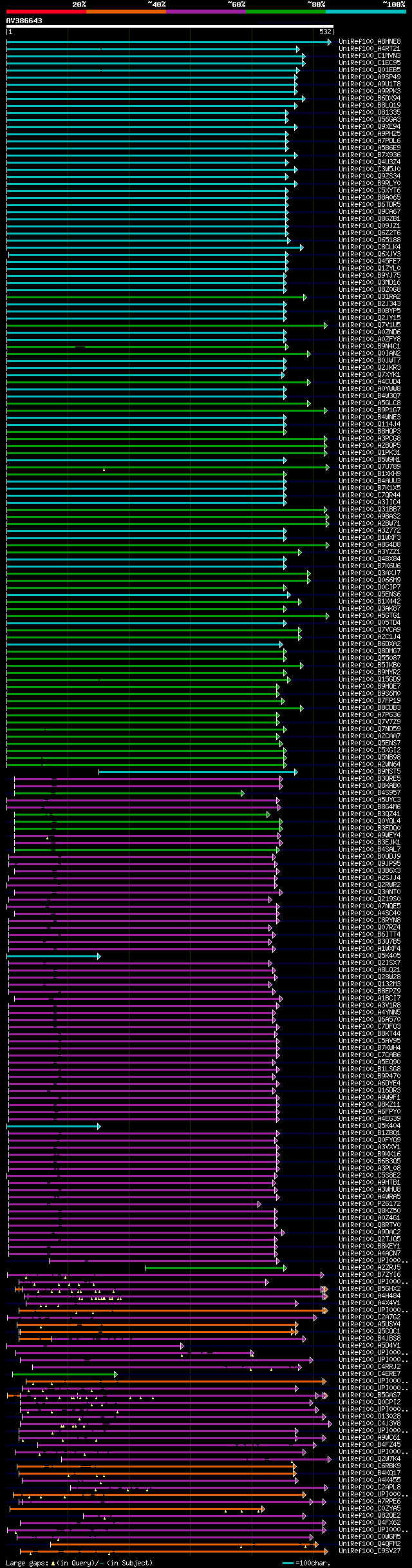Open hit UniRef100_A4RT21
This screenshot has width=412, height=1568.
click(x=370, y=49)
